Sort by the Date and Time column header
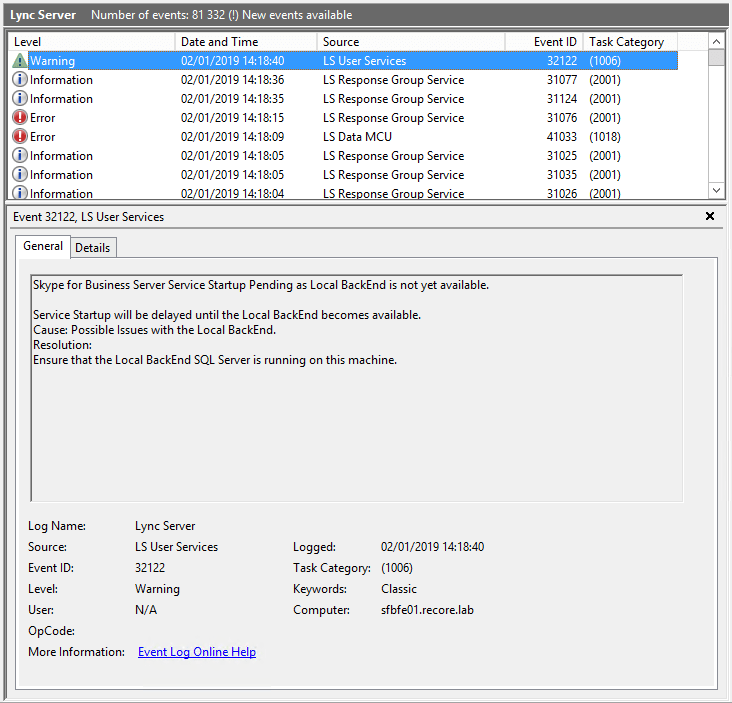The width and height of the screenshot is (732, 703). 246,42
